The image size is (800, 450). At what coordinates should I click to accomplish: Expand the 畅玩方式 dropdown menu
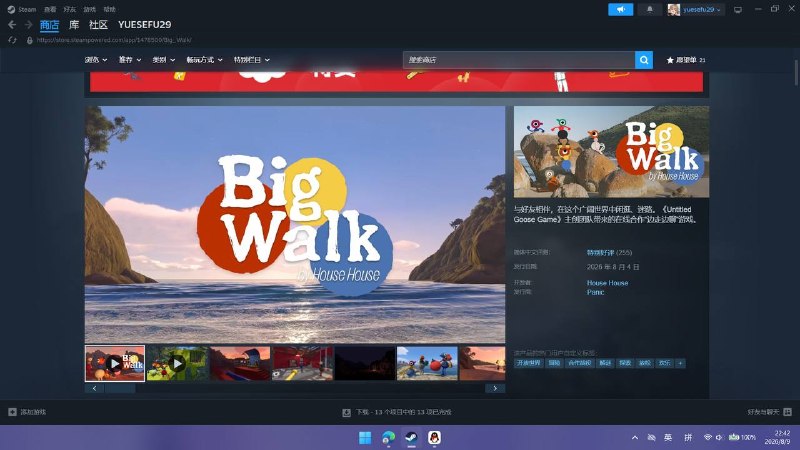click(x=204, y=60)
